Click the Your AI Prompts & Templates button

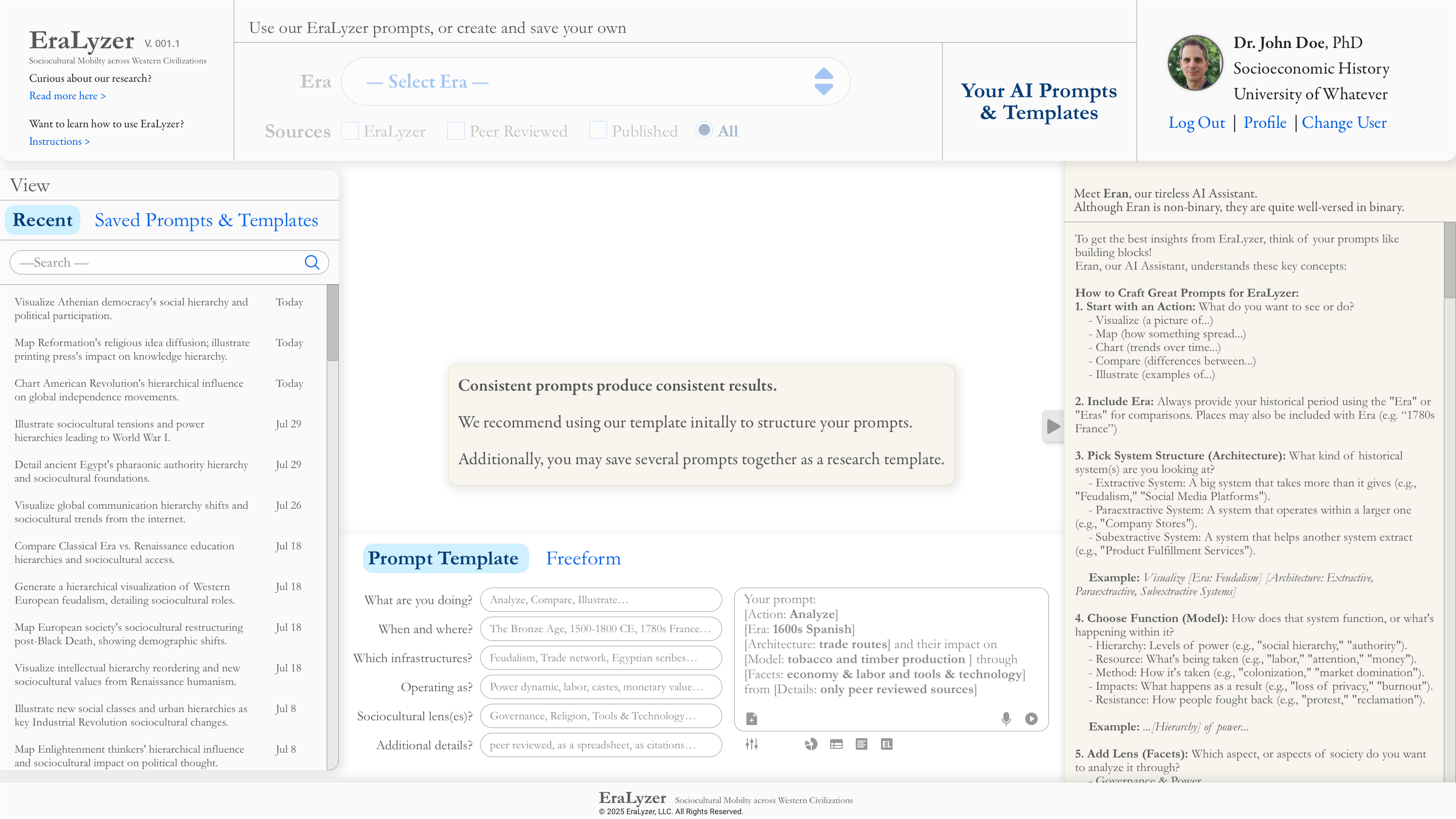(1039, 102)
